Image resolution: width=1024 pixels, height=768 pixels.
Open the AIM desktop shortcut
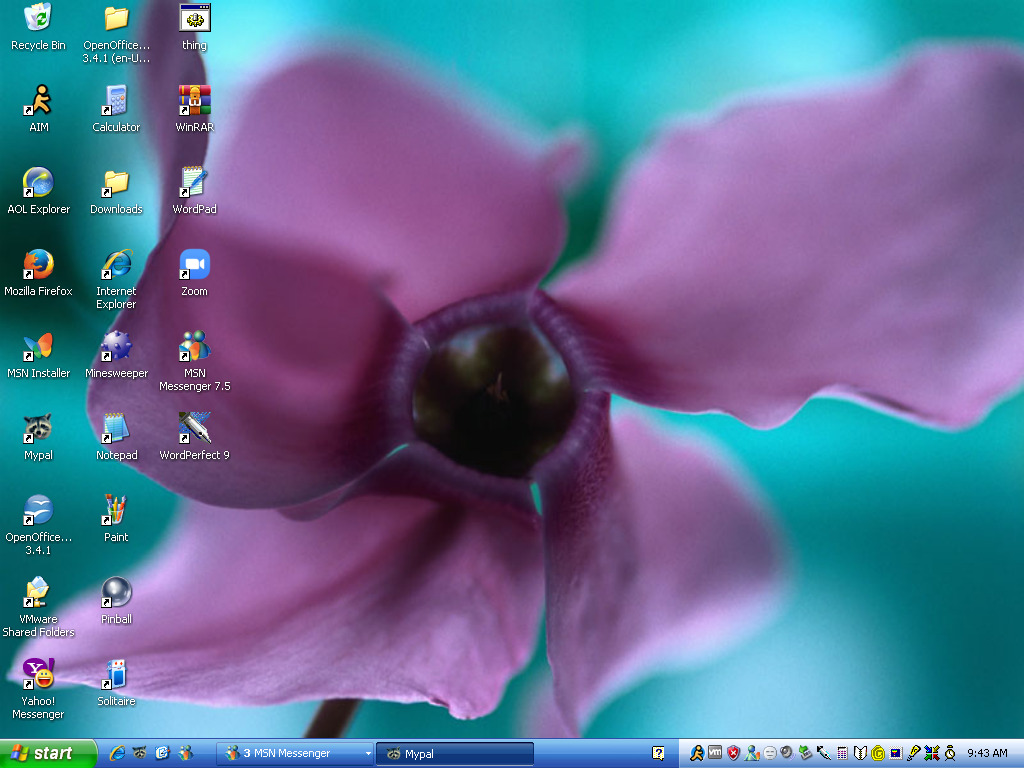point(38,101)
